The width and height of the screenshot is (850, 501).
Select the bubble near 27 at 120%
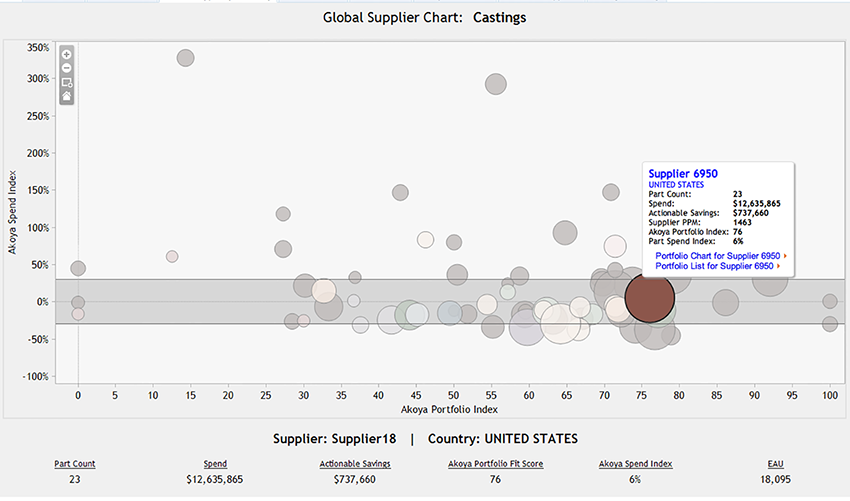coord(283,214)
